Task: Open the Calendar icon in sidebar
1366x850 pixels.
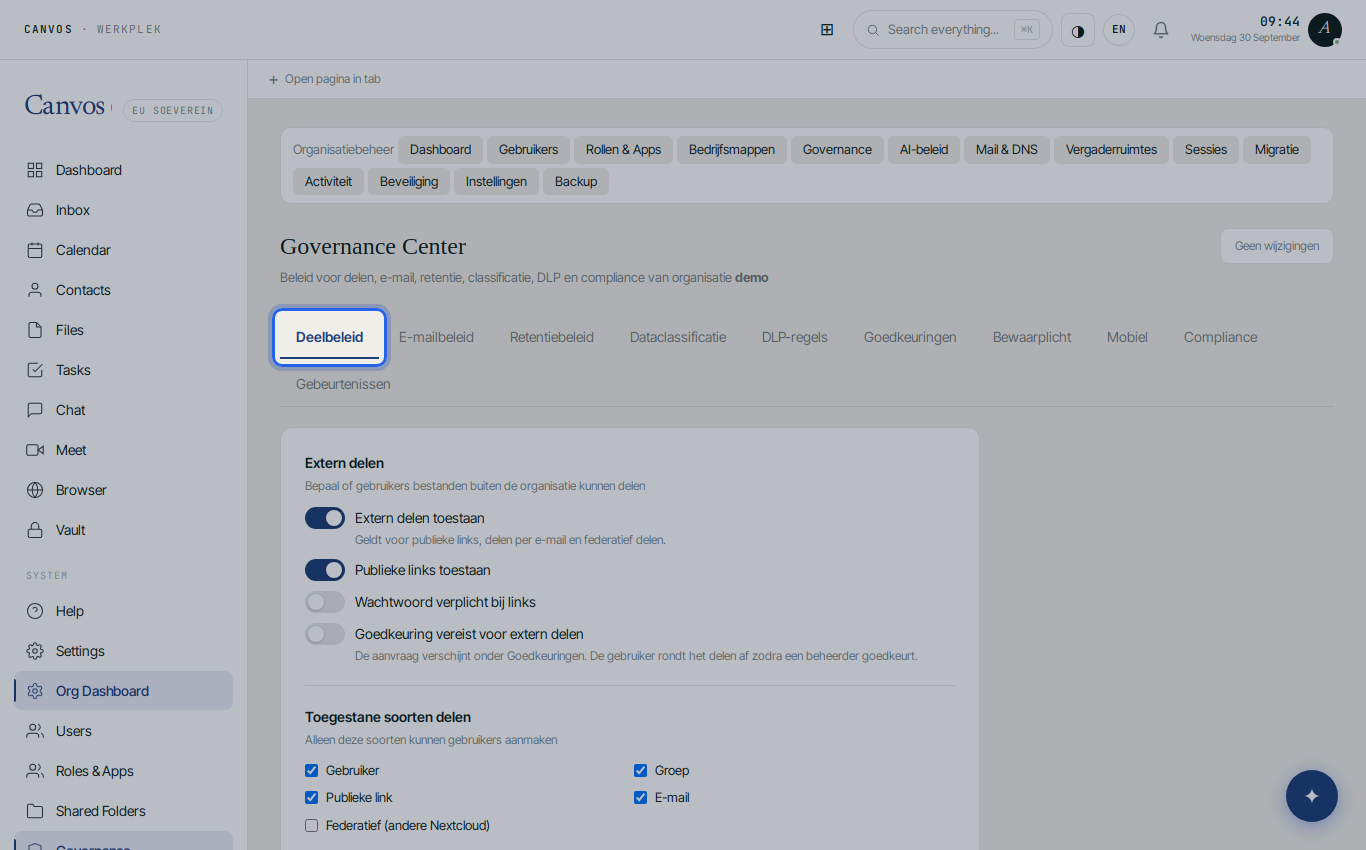Action: coord(35,250)
